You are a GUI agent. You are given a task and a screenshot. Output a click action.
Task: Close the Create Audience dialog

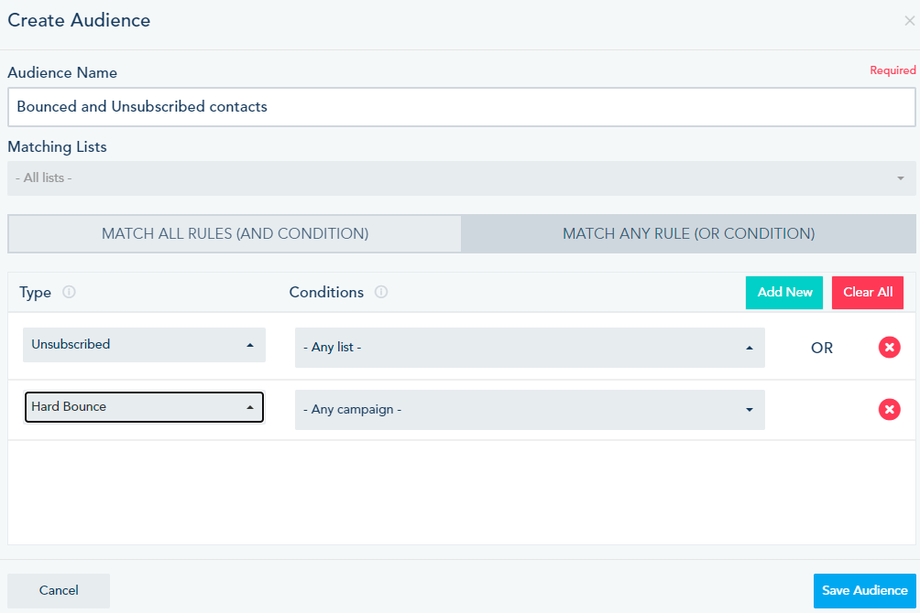pyautogui.click(x=909, y=20)
